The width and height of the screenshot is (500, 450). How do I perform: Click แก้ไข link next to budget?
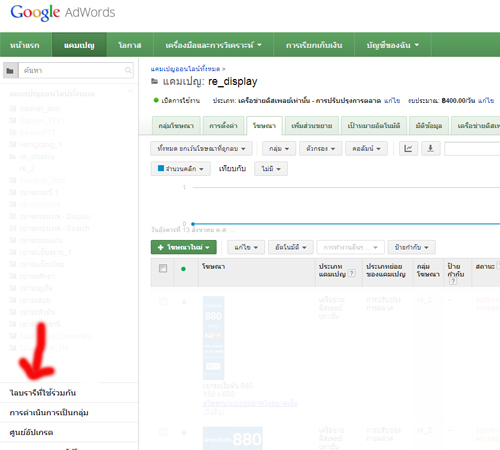point(486,100)
